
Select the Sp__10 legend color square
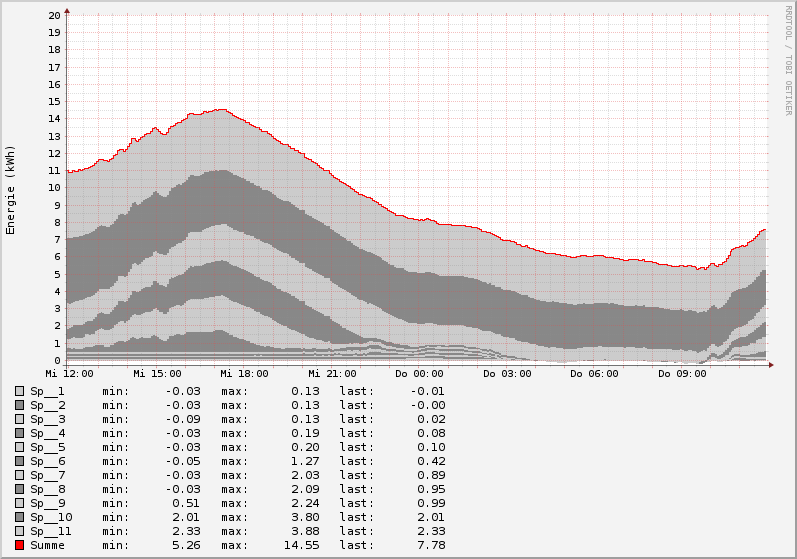(x=19, y=517)
